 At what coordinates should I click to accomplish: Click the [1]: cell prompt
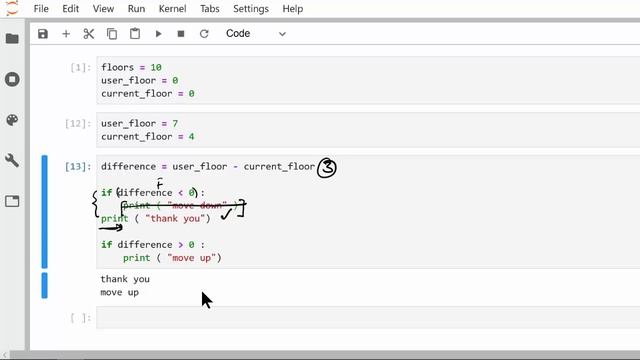80,67
